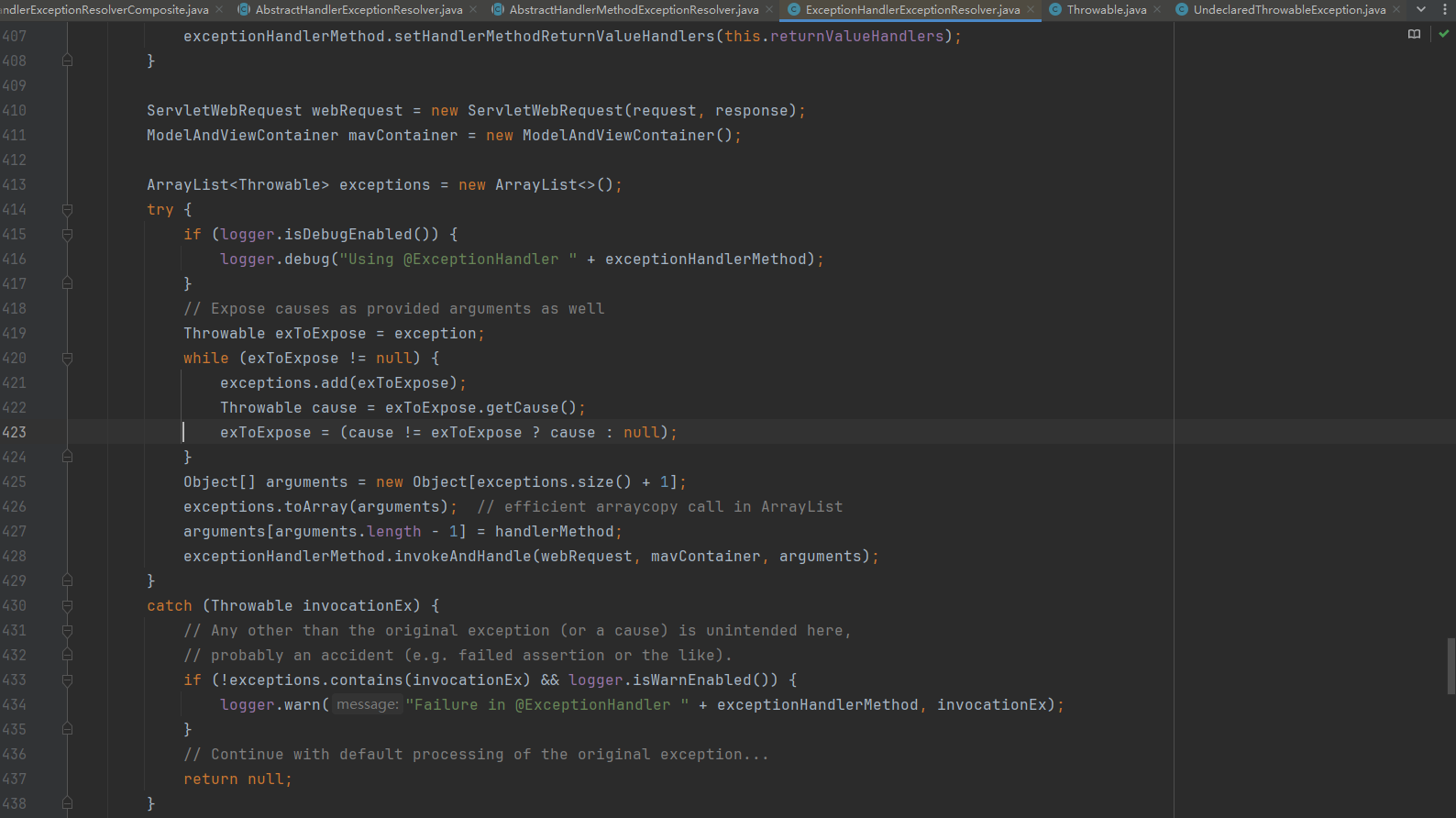This screenshot has height=818, width=1456.
Task: Click line number 437 in the gutter
Action: click(x=15, y=779)
